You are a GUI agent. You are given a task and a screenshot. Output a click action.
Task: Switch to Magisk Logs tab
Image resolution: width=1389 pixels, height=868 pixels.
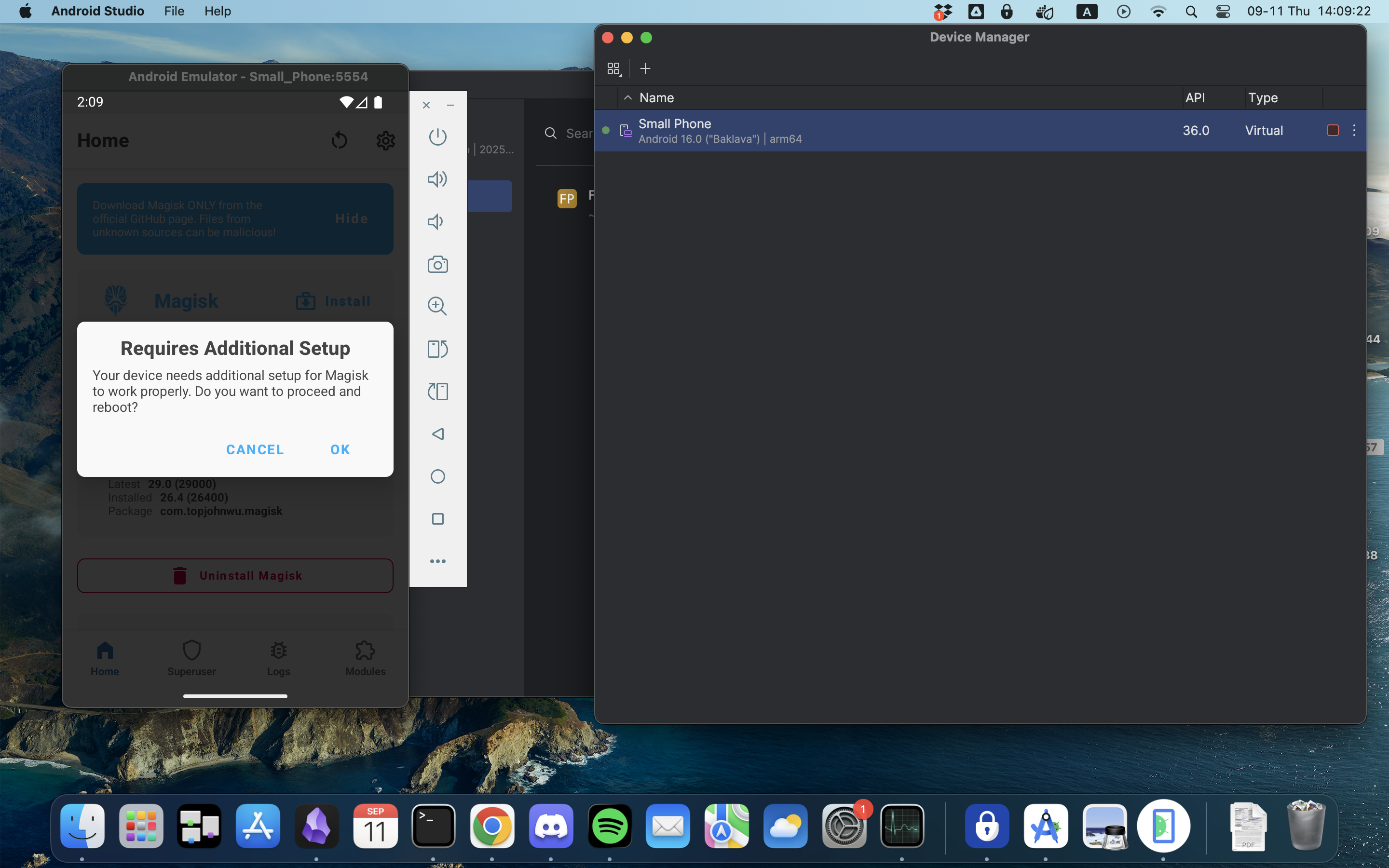pyautogui.click(x=278, y=658)
